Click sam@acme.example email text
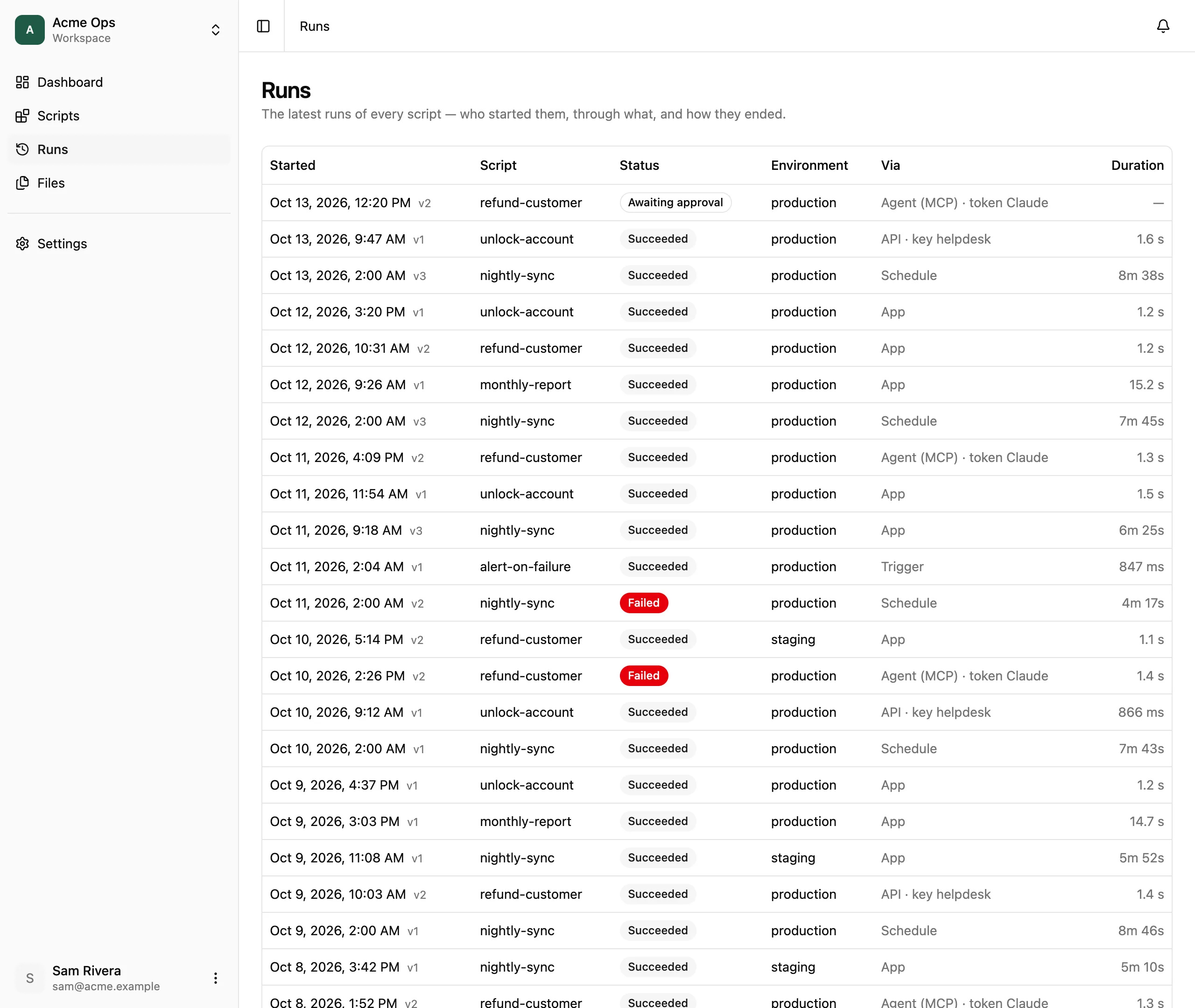Screen dimensions: 1195x1008 pos(105,987)
